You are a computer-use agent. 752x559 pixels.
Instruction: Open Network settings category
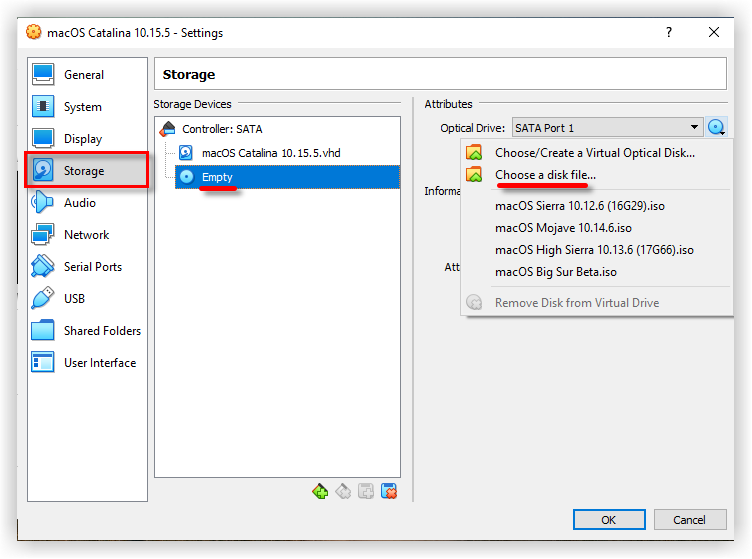[86, 235]
